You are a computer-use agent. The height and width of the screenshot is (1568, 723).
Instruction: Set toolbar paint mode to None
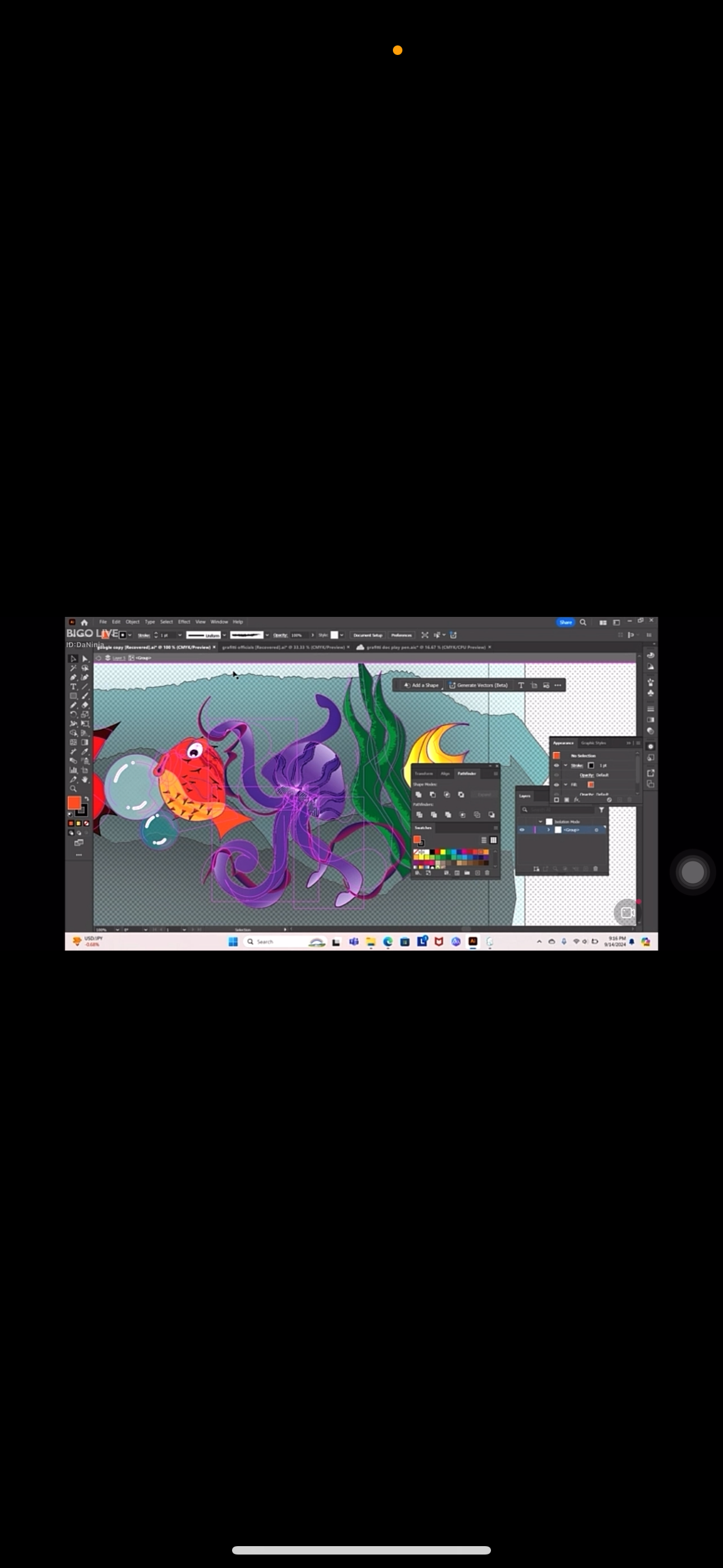tap(86, 824)
